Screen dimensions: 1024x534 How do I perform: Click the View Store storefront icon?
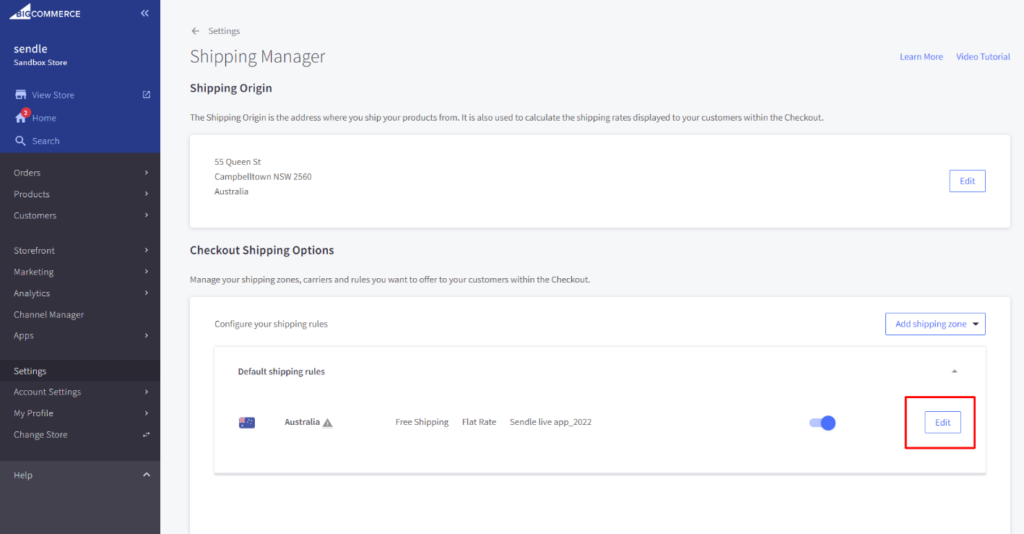point(20,95)
